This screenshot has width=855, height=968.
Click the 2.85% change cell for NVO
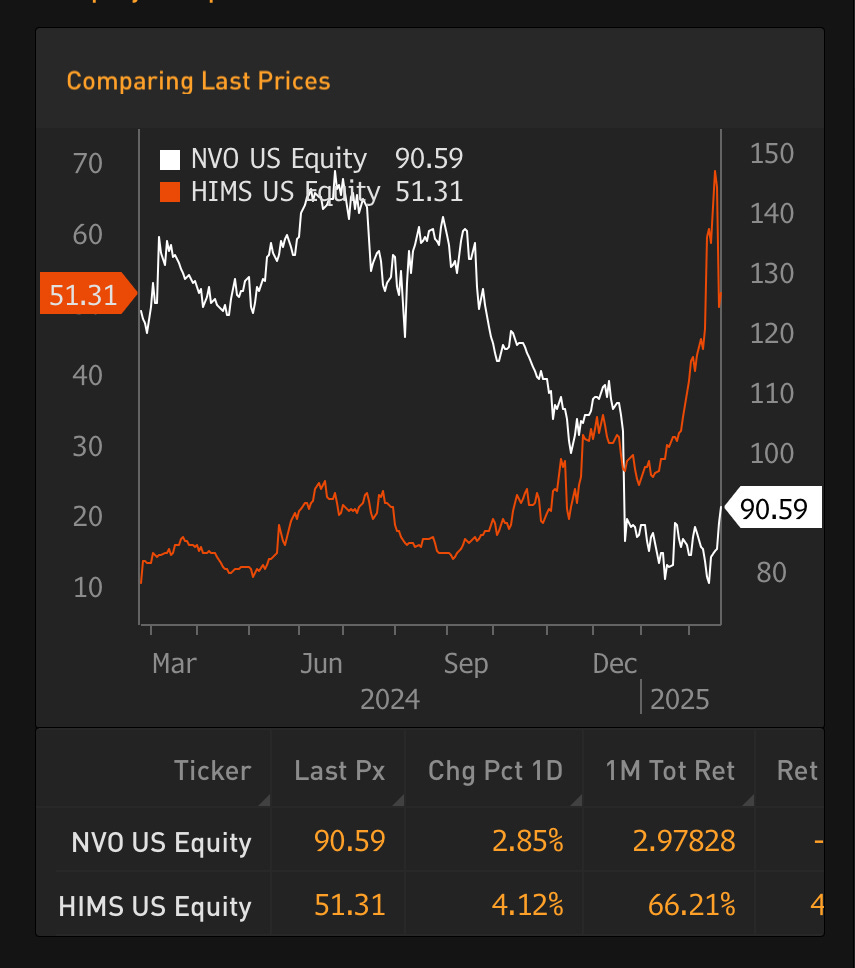pyautogui.click(x=528, y=841)
